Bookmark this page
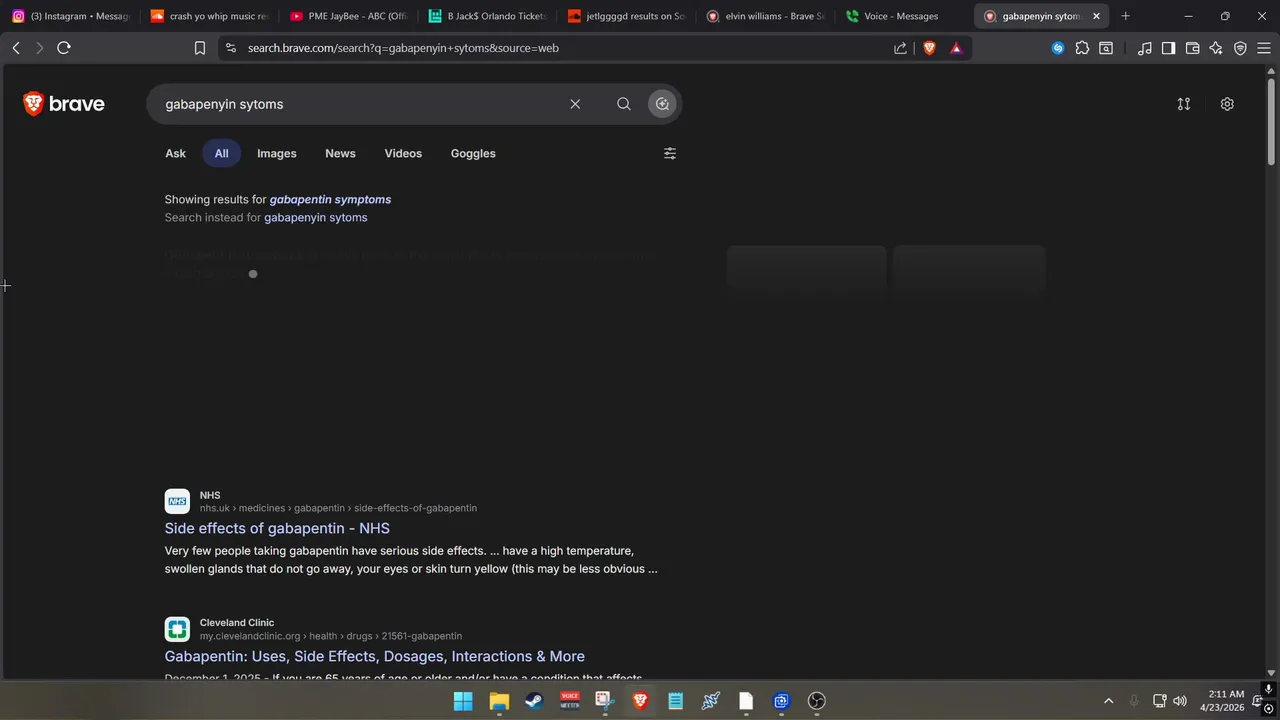1280x720 pixels. pyautogui.click(x=200, y=48)
